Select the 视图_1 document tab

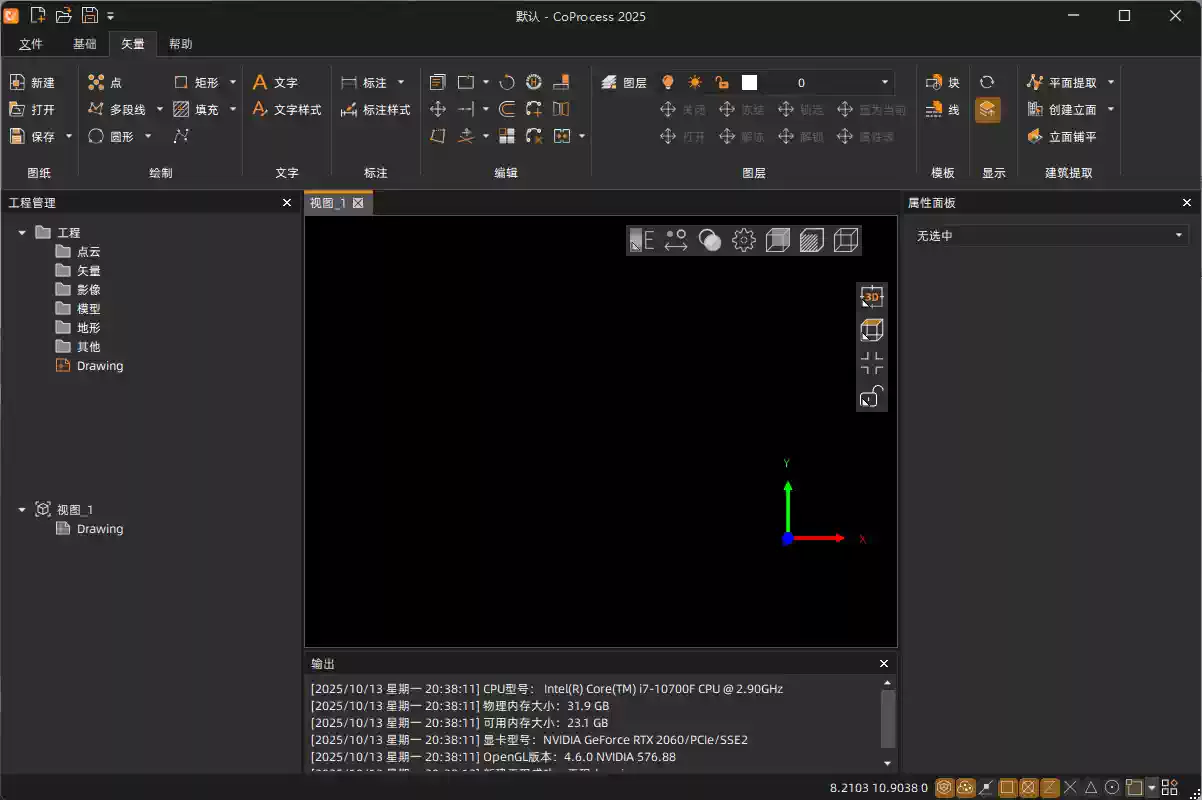[338, 203]
